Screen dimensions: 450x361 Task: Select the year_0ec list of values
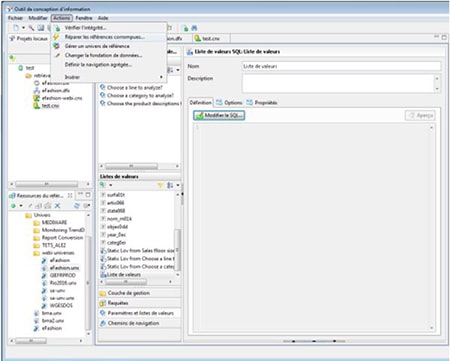116,235
